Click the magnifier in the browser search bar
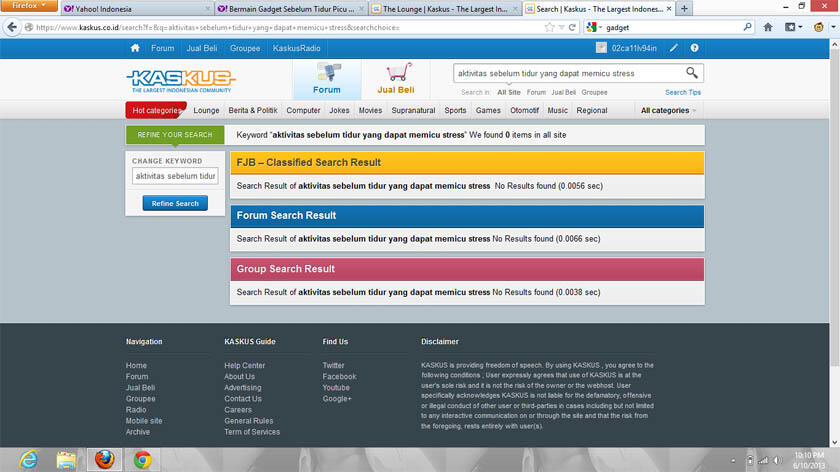Image resolution: width=840 pixels, height=472 pixels. pos(747,27)
